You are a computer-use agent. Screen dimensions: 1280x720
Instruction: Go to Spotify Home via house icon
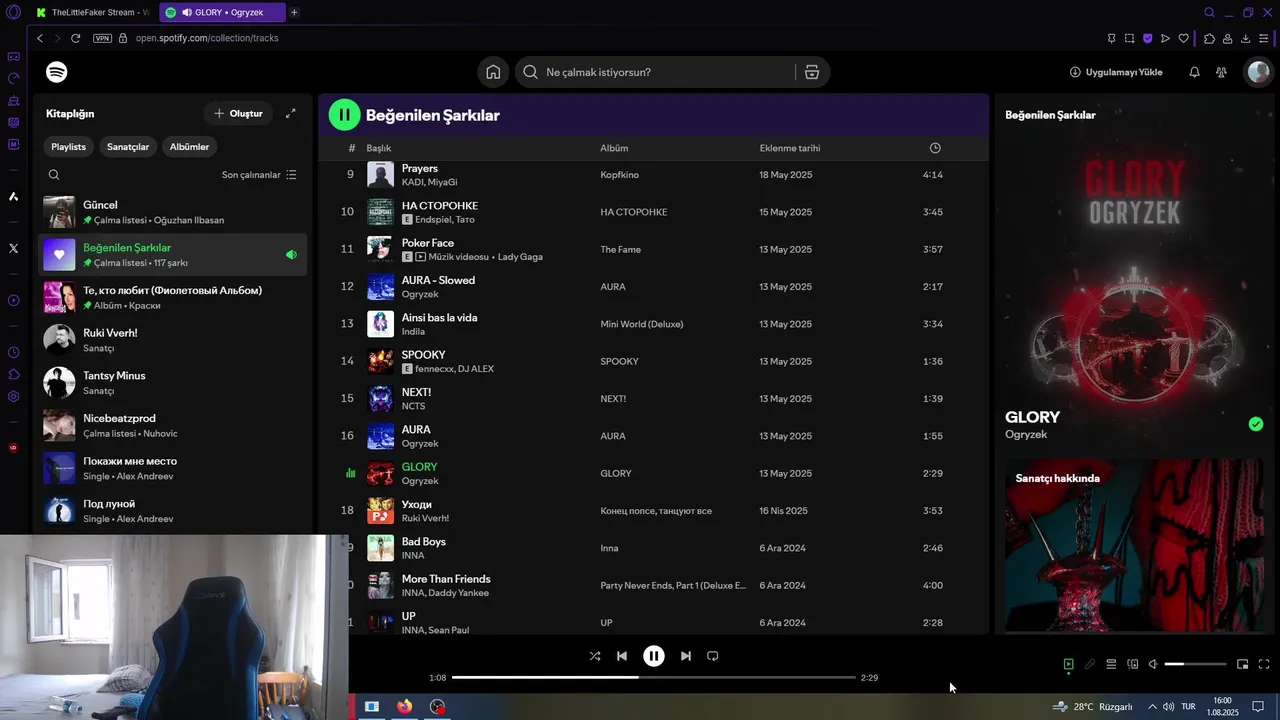coord(493,72)
